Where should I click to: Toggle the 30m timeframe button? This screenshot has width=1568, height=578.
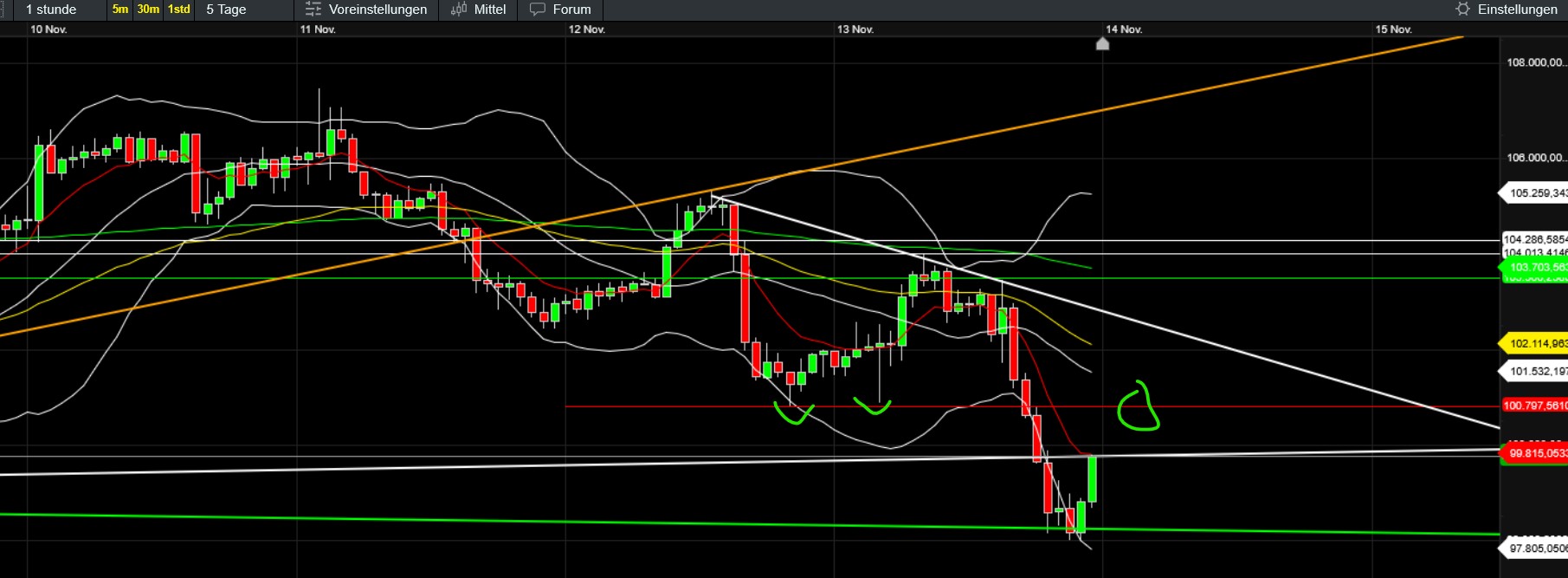click(148, 10)
